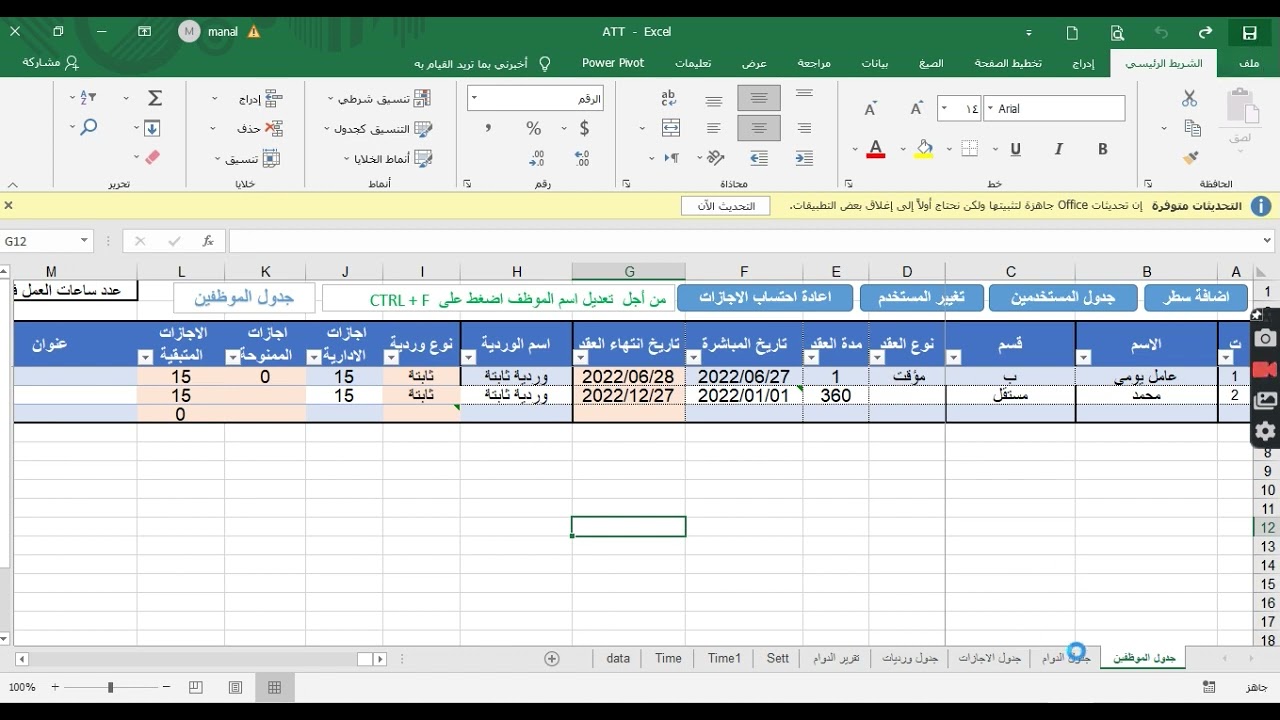Screen dimensions: 1280x720
Task: Toggle the middle vertical alignment button
Action: point(759,98)
